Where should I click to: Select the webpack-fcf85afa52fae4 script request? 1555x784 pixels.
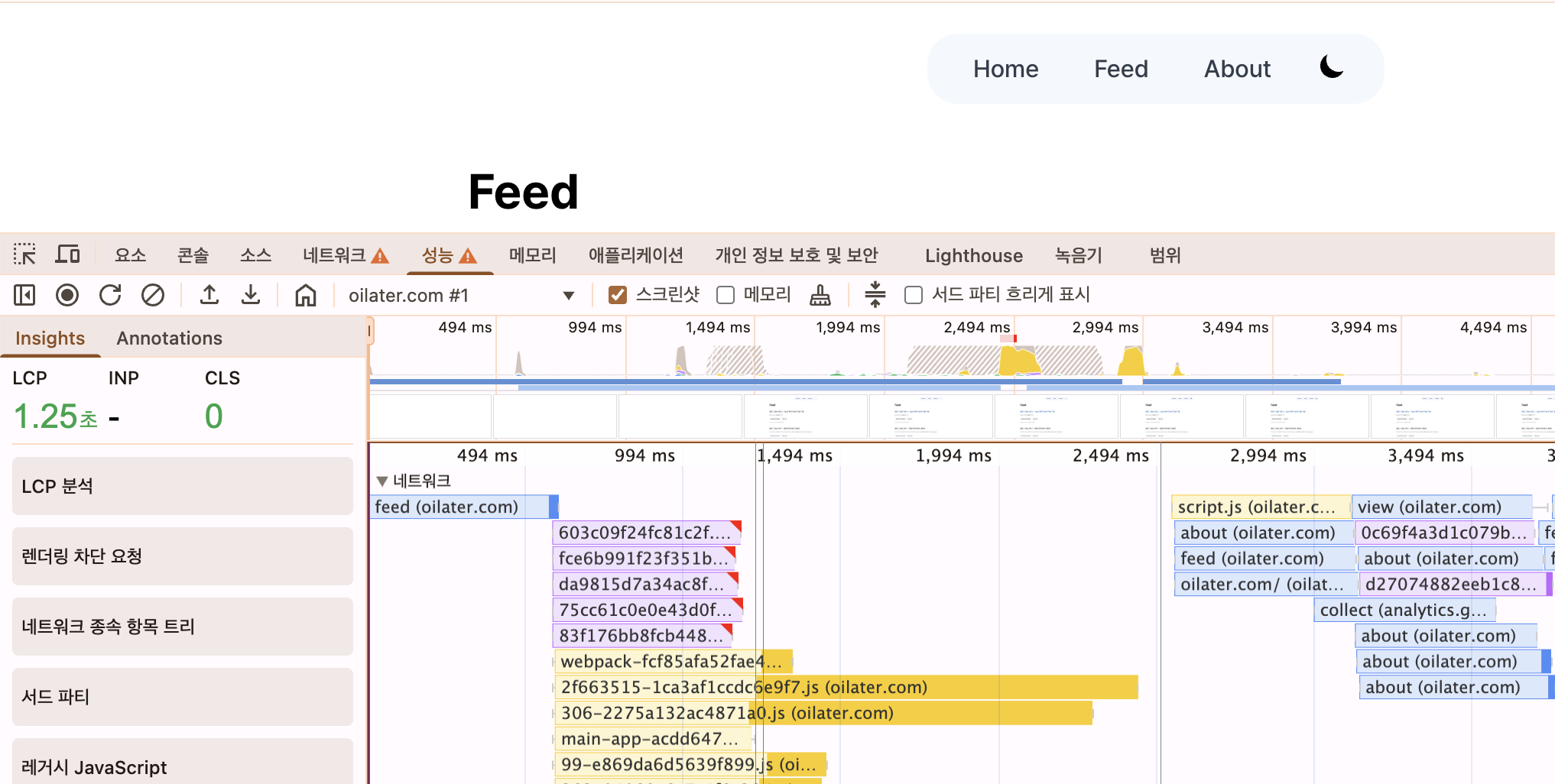pyautogui.click(x=674, y=662)
